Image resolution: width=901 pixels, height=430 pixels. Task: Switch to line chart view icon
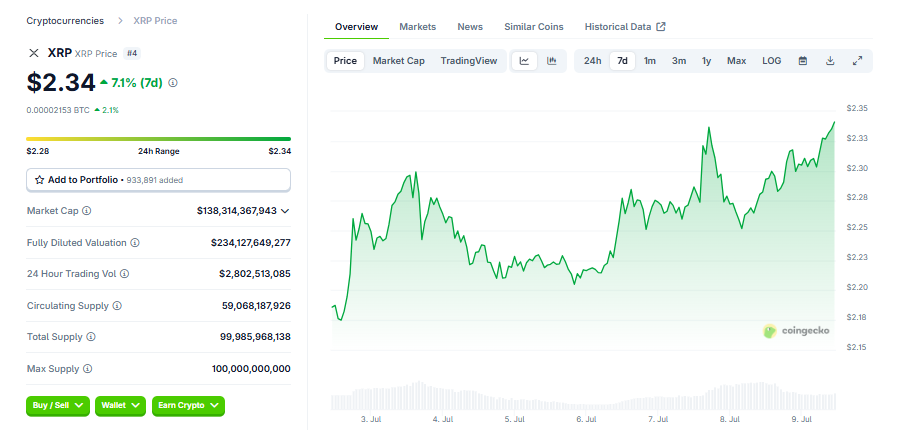tap(524, 61)
